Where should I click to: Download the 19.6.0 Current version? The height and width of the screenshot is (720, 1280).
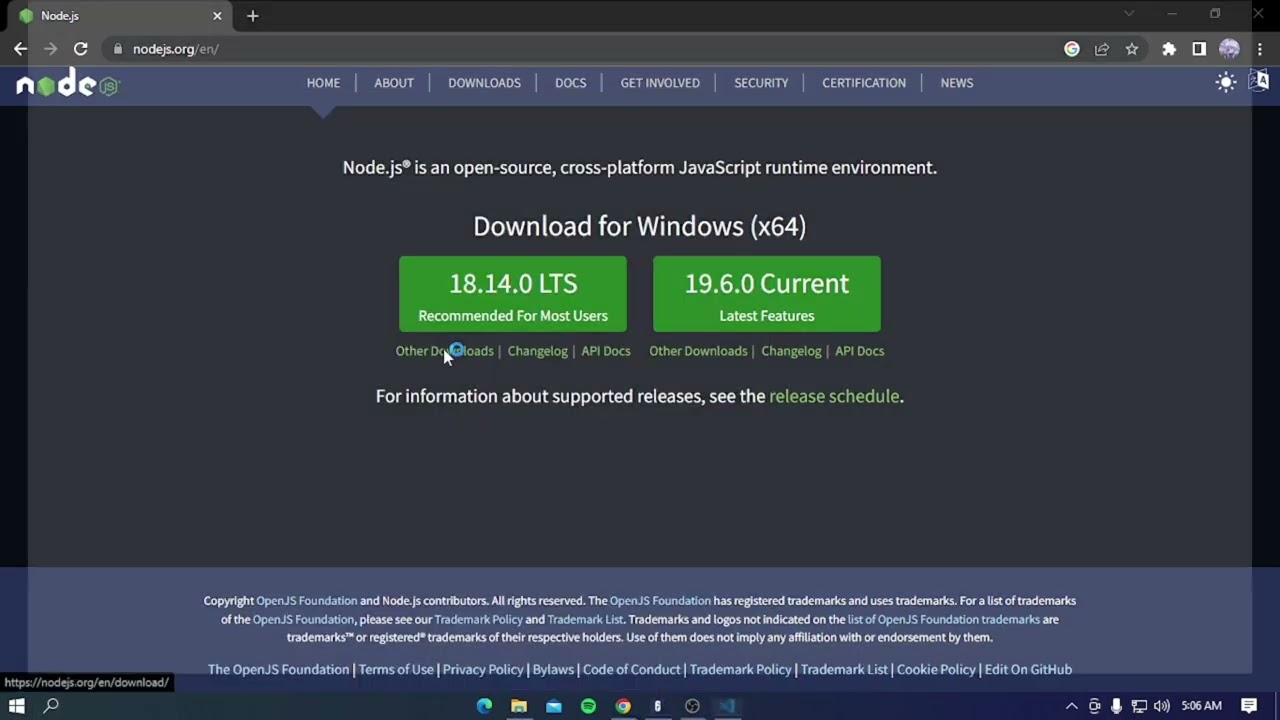coord(766,294)
